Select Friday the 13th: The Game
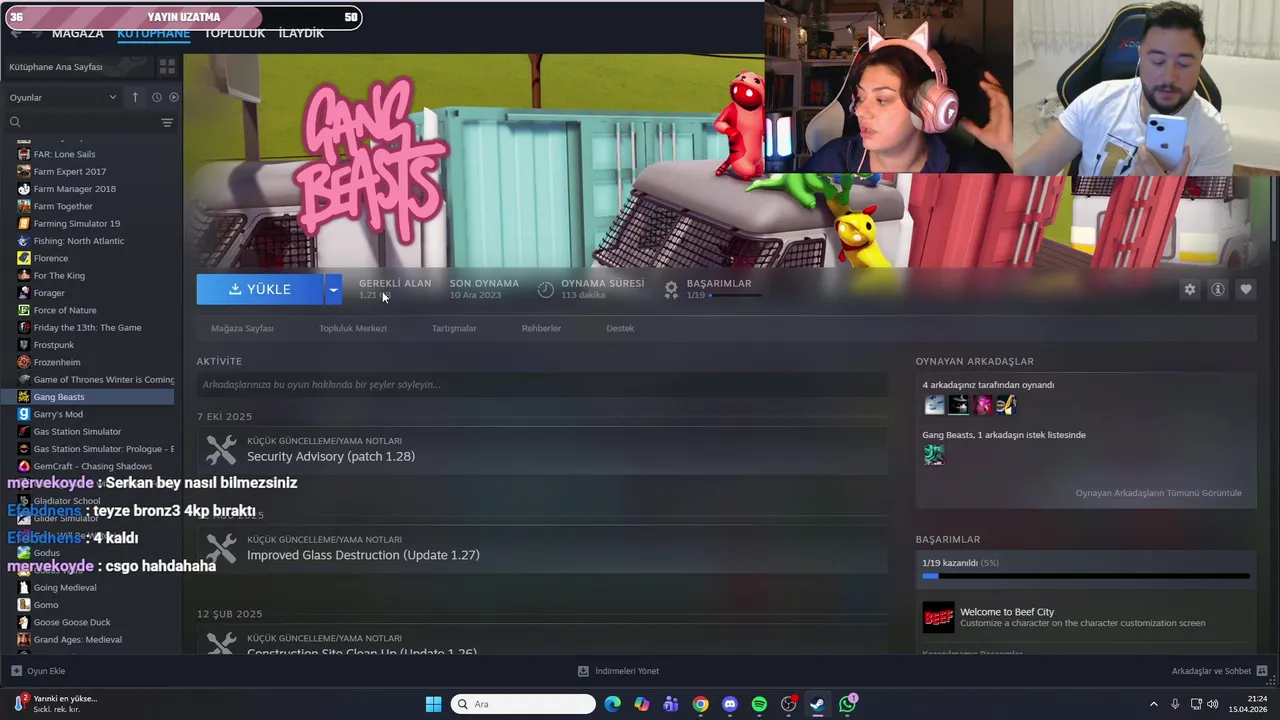Image resolution: width=1280 pixels, height=720 pixels. pos(90,327)
